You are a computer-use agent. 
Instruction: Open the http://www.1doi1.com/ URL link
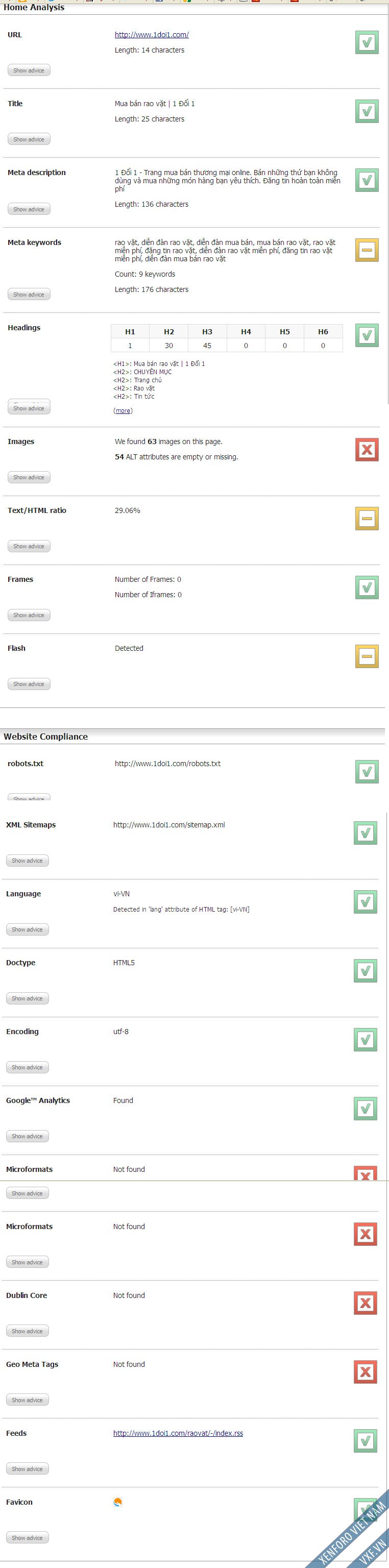pyautogui.click(x=152, y=35)
